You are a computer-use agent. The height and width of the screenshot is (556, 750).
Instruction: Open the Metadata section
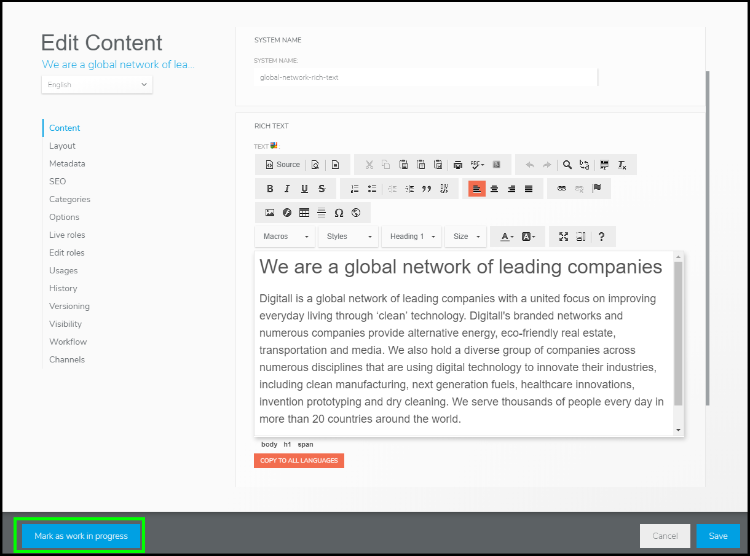tap(67, 164)
